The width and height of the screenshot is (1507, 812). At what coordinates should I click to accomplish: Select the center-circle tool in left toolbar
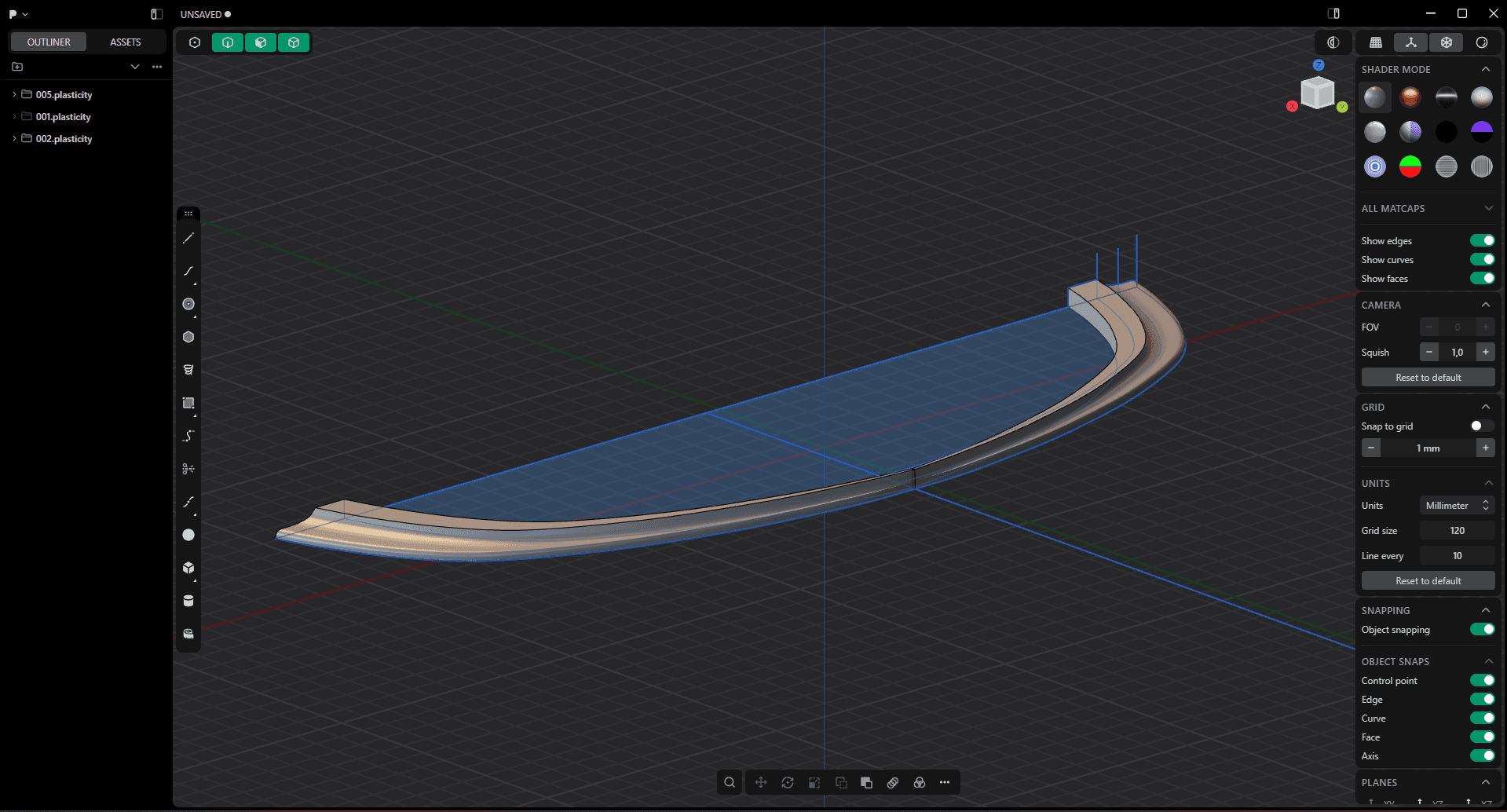(188, 304)
